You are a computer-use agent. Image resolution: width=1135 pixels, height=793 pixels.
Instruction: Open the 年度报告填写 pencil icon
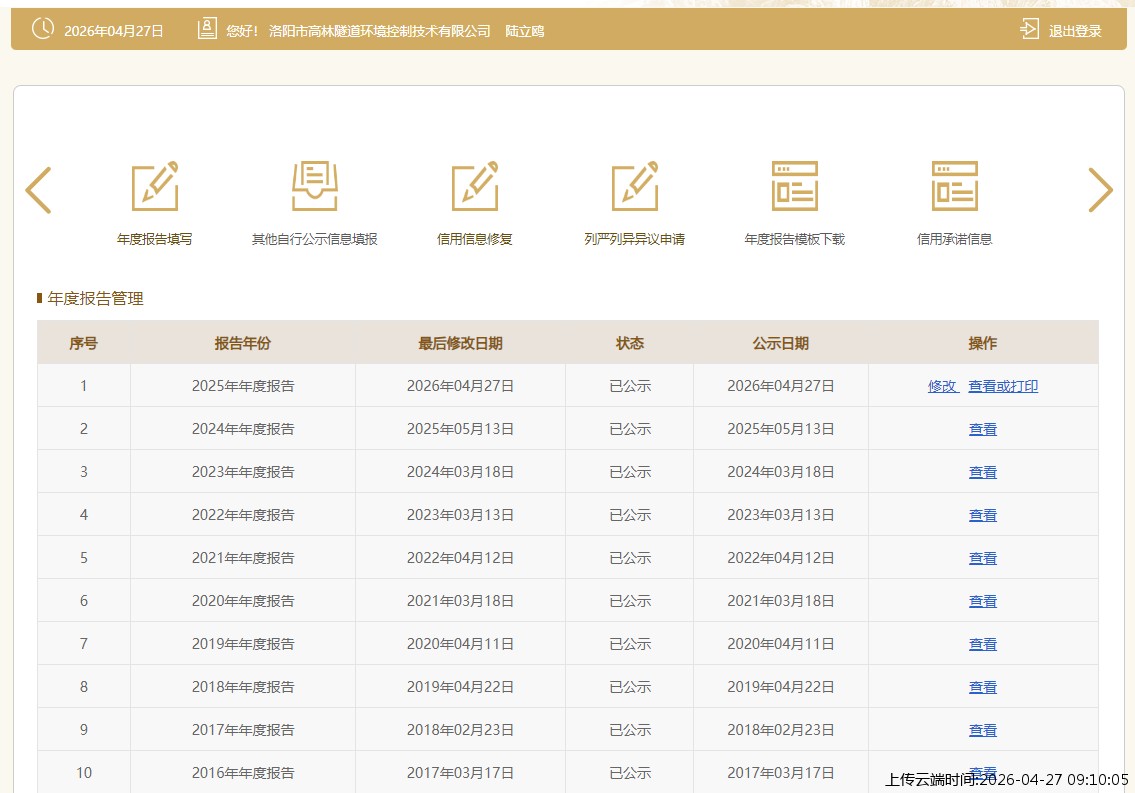tap(155, 186)
